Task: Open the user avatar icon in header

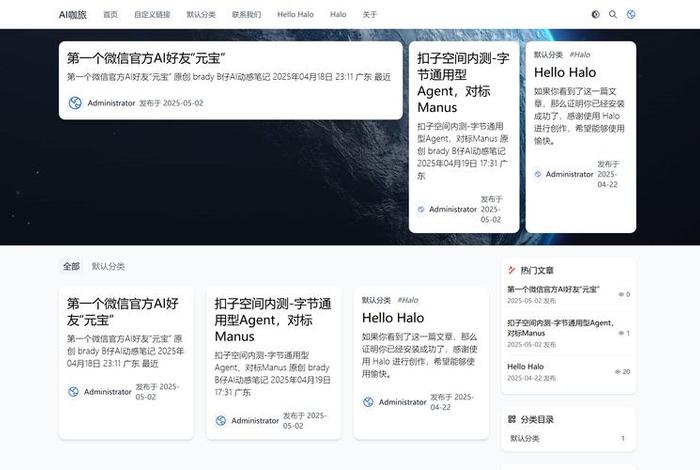Action: (x=631, y=14)
